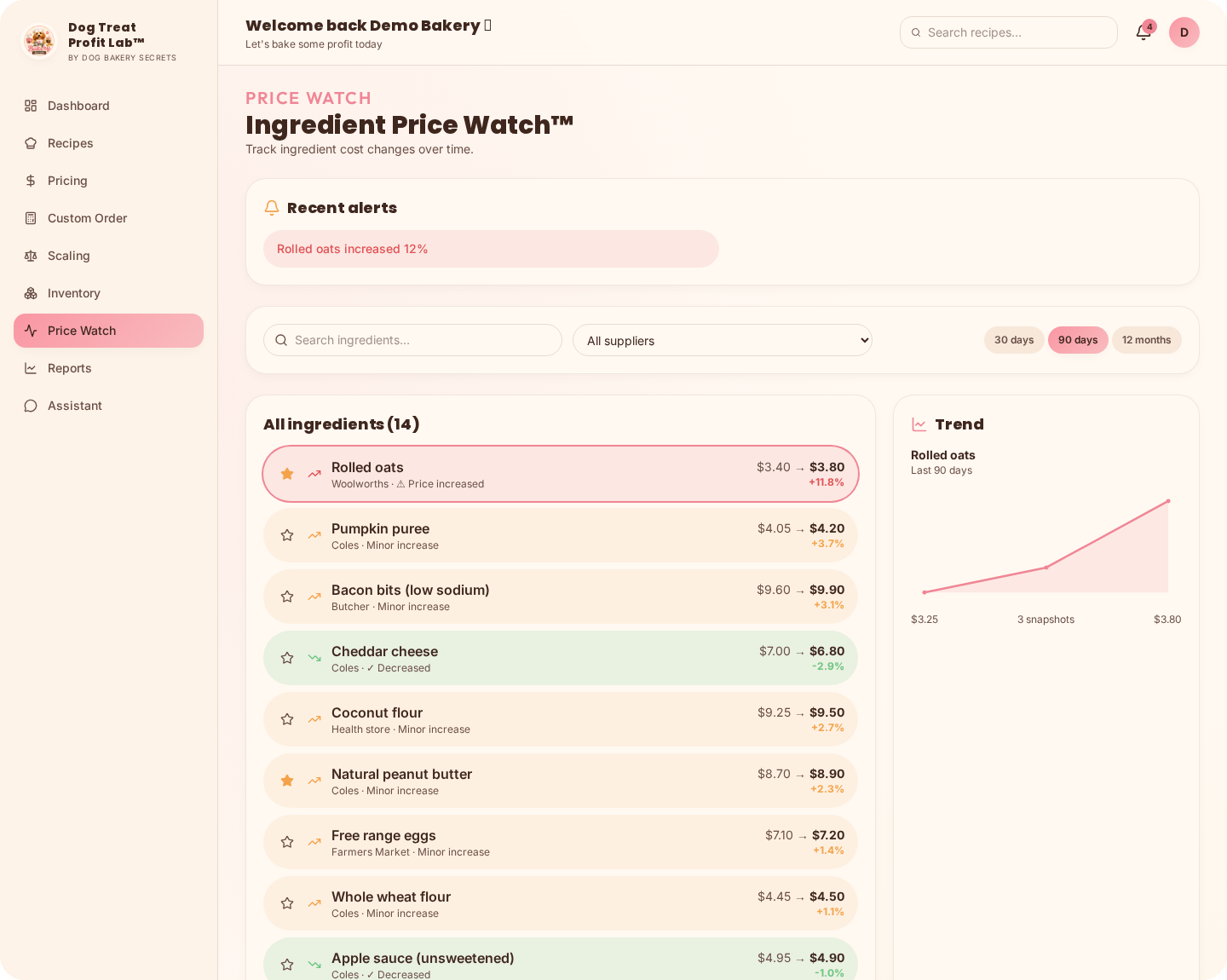Viewport: 1227px width, 980px height.
Task: Click the Custom Order calculator icon
Action: coord(31,218)
